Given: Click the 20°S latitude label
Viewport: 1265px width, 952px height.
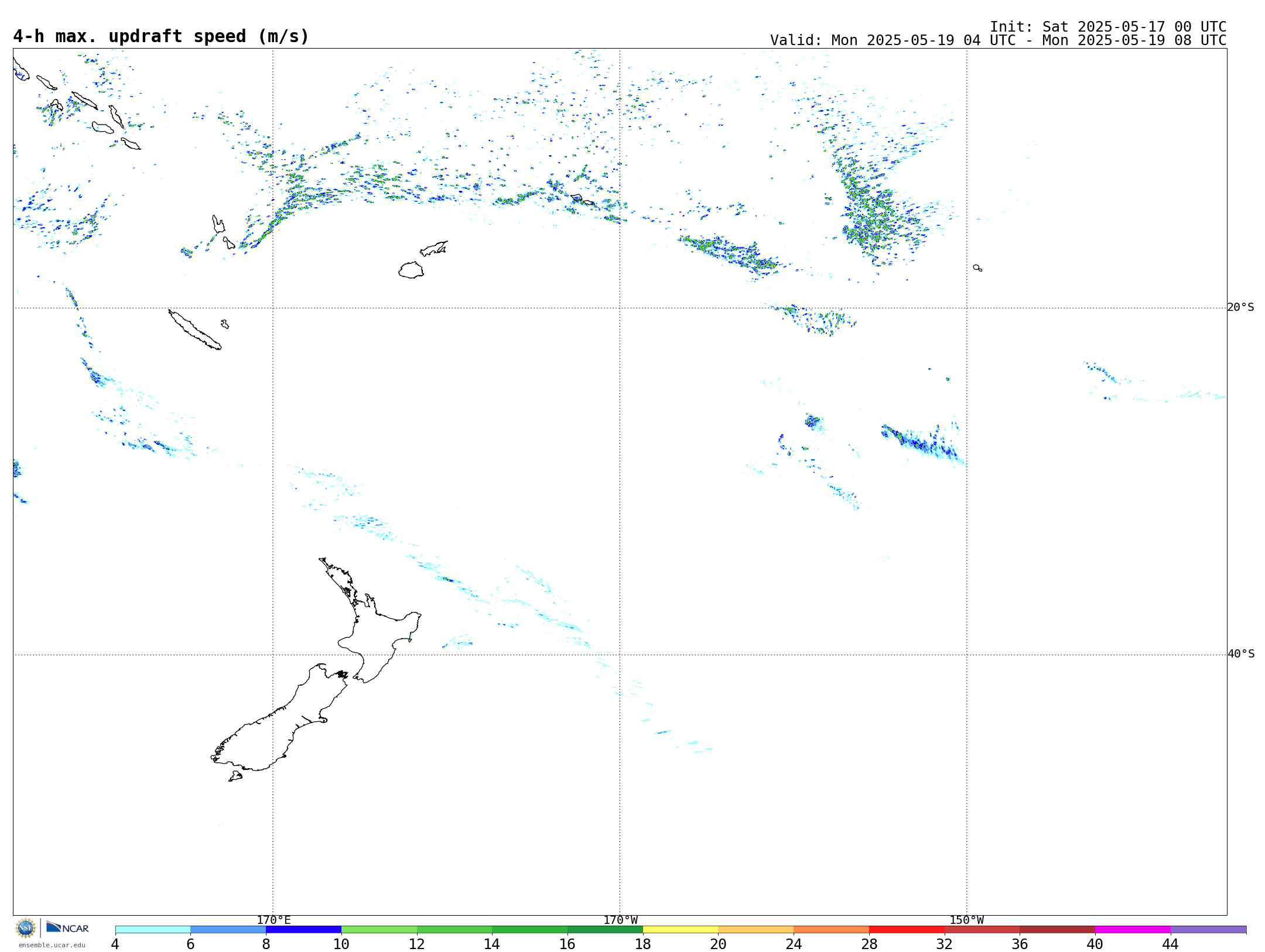Looking at the screenshot, I should click(x=1240, y=307).
